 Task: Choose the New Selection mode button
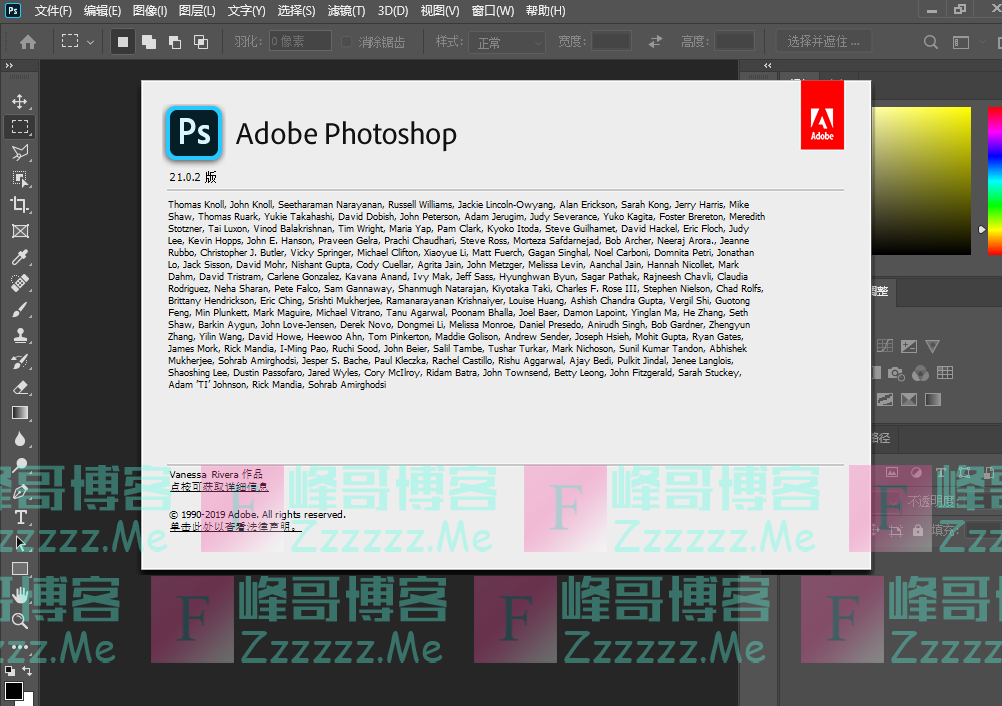tap(123, 42)
